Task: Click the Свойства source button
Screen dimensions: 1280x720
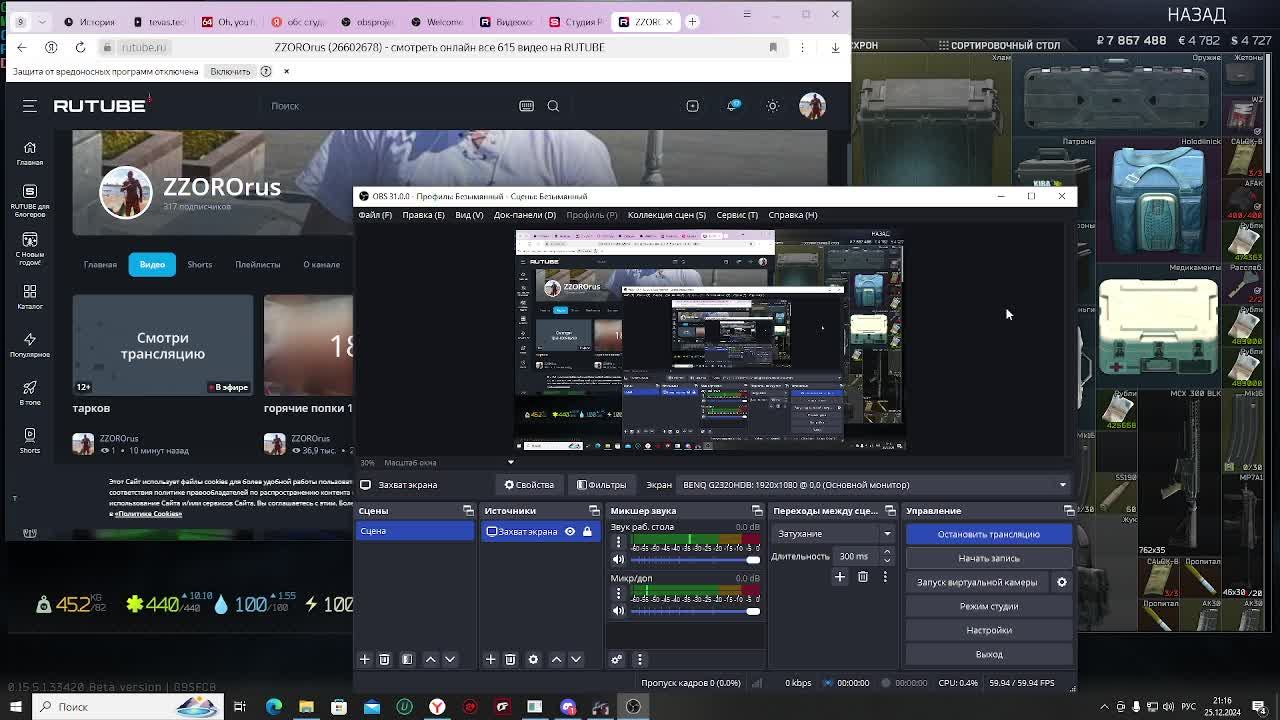Action: [x=529, y=485]
